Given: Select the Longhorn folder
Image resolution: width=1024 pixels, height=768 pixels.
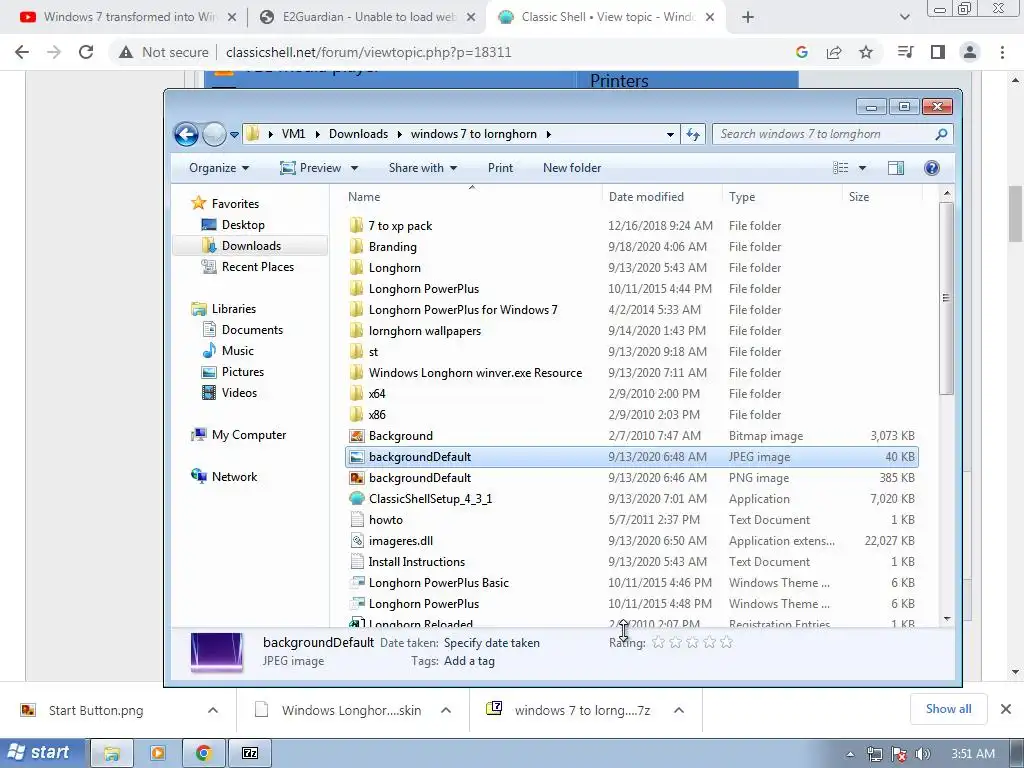Looking at the screenshot, I should (394, 268).
